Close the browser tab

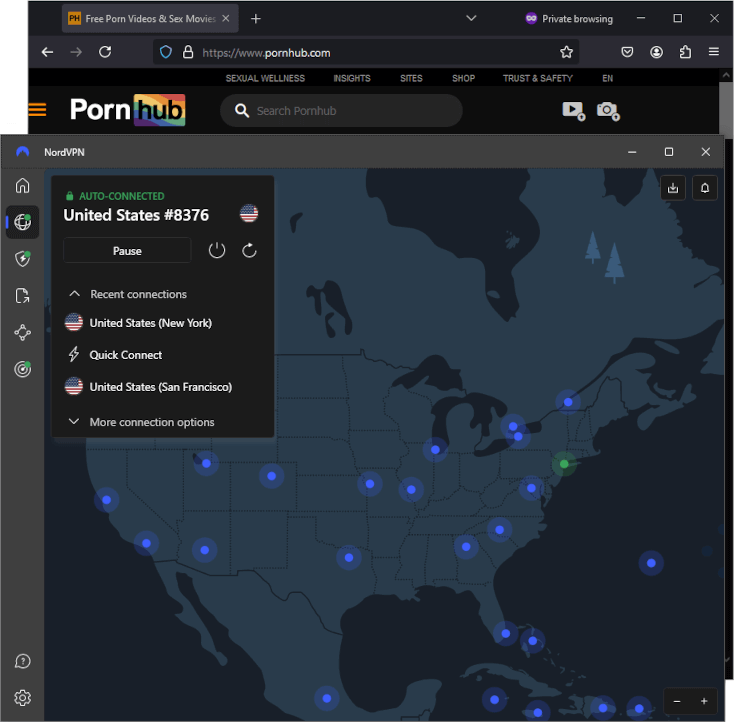[x=226, y=18]
